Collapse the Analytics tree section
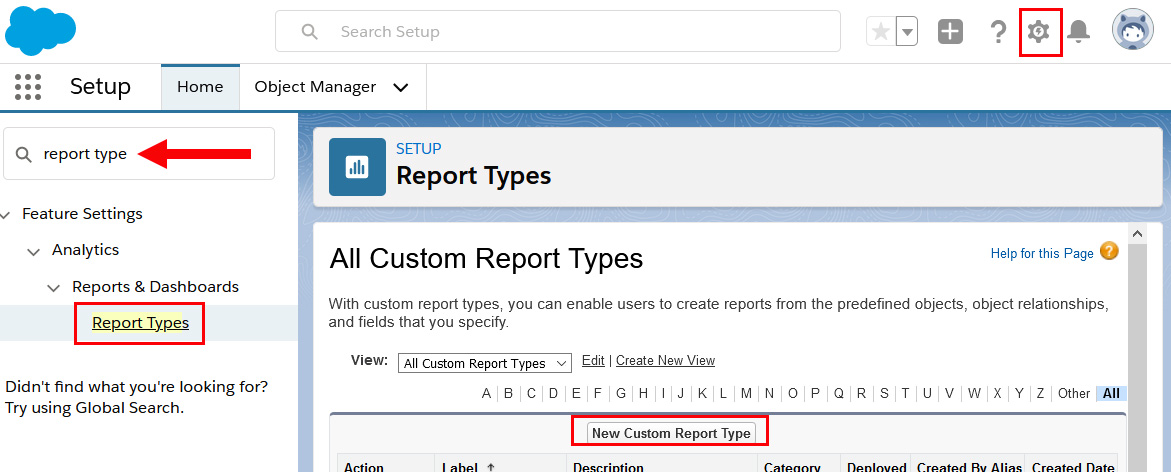This screenshot has height=472, width=1171. pyautogui.click(x=34, y=251)
